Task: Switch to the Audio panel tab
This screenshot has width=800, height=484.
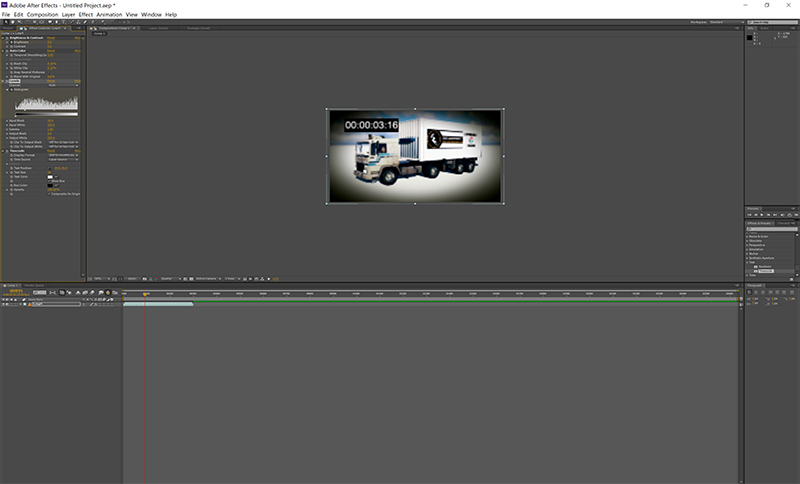Action: 764,28
